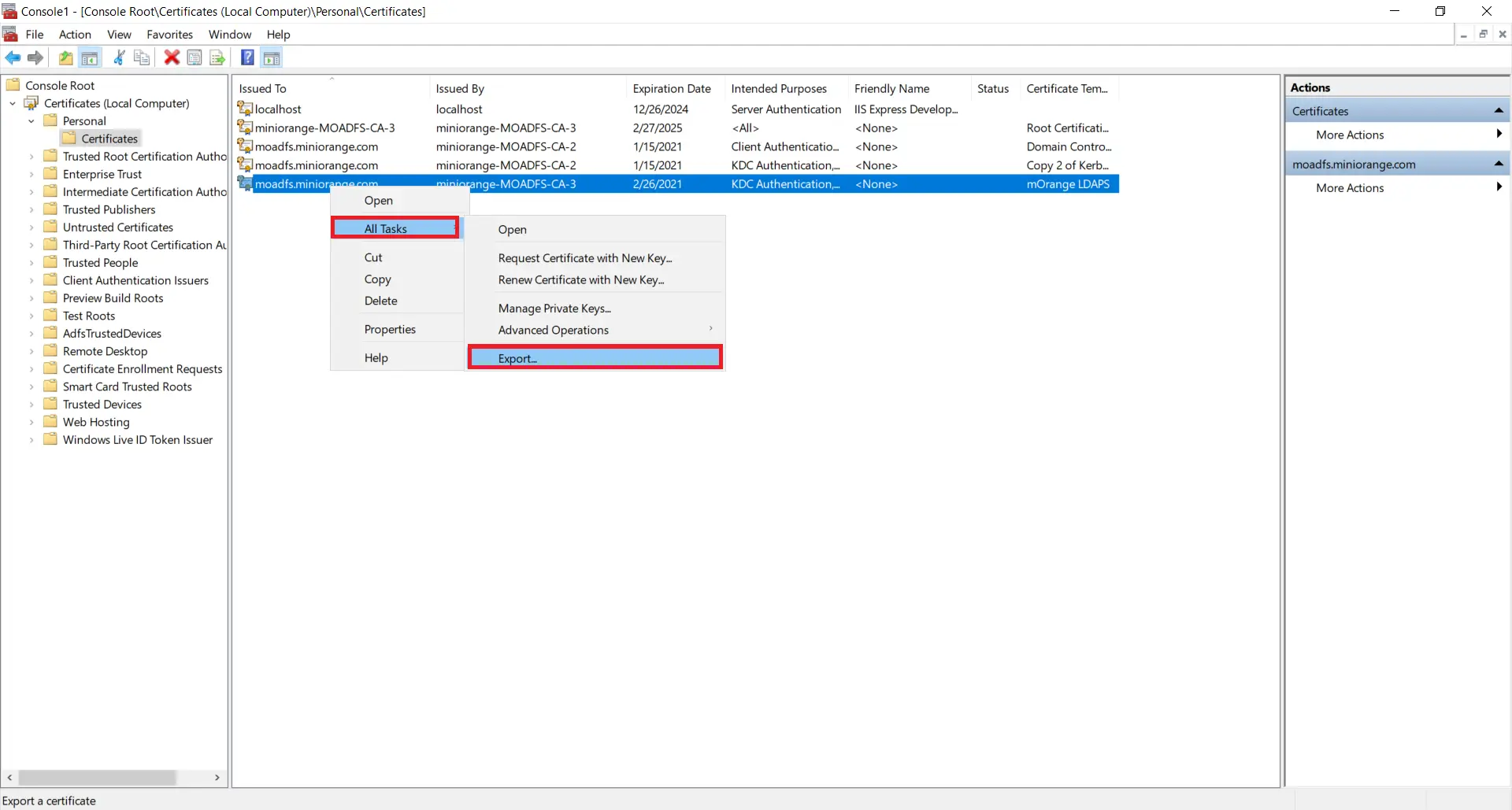Click the Forward navigation arrow
1512x810 pixels.
(35, 57)
